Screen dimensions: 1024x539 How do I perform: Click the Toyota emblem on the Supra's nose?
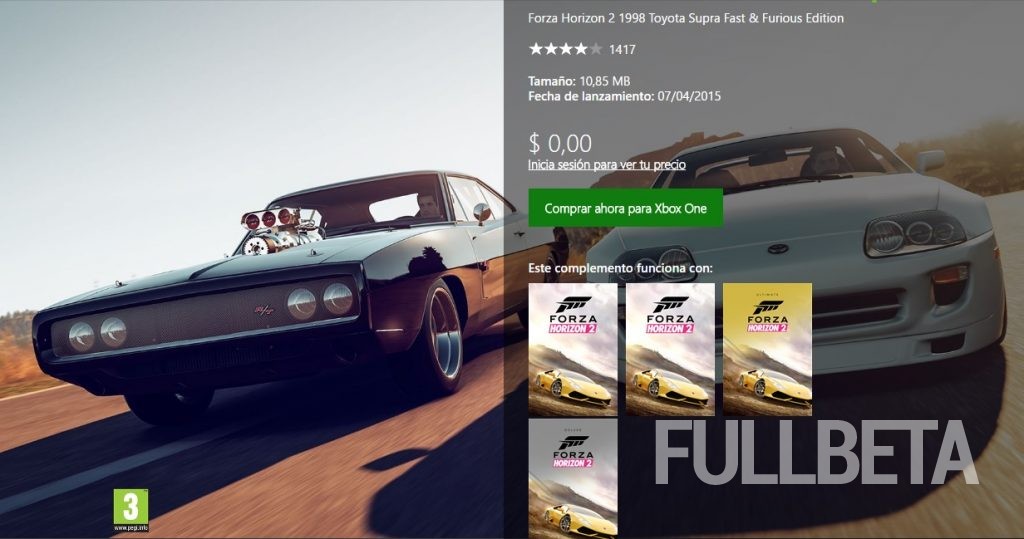pyautogui.click(x=777, y=249)
